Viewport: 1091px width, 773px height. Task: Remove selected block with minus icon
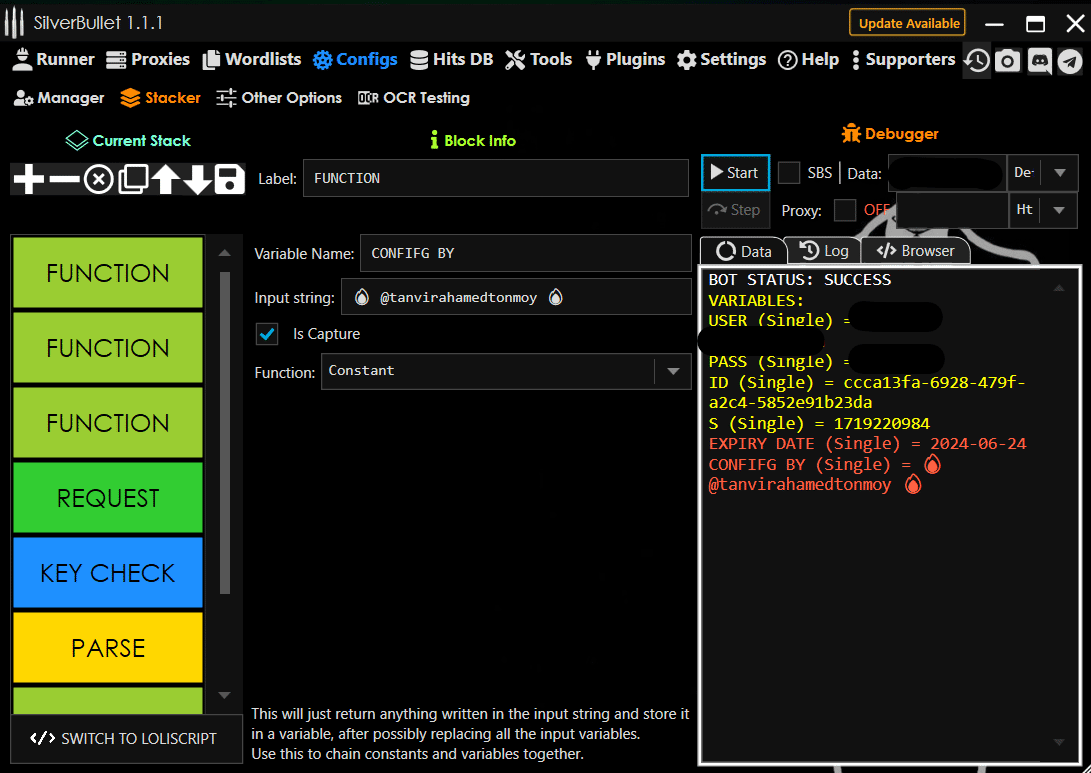(65, 180)
